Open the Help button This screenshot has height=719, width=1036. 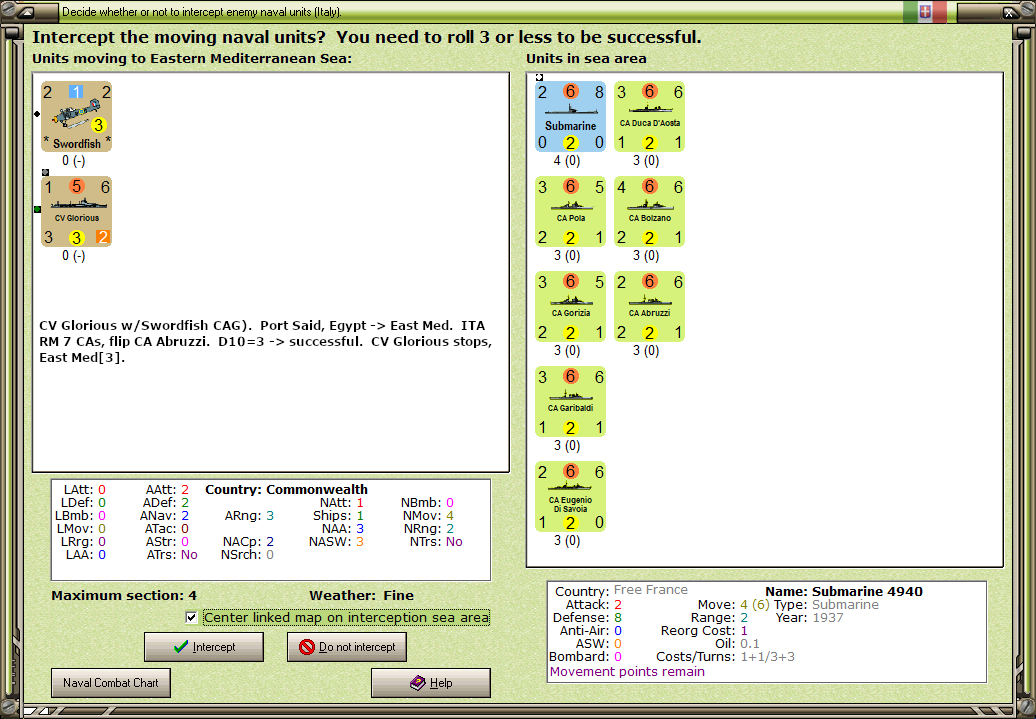click(431, 683)
